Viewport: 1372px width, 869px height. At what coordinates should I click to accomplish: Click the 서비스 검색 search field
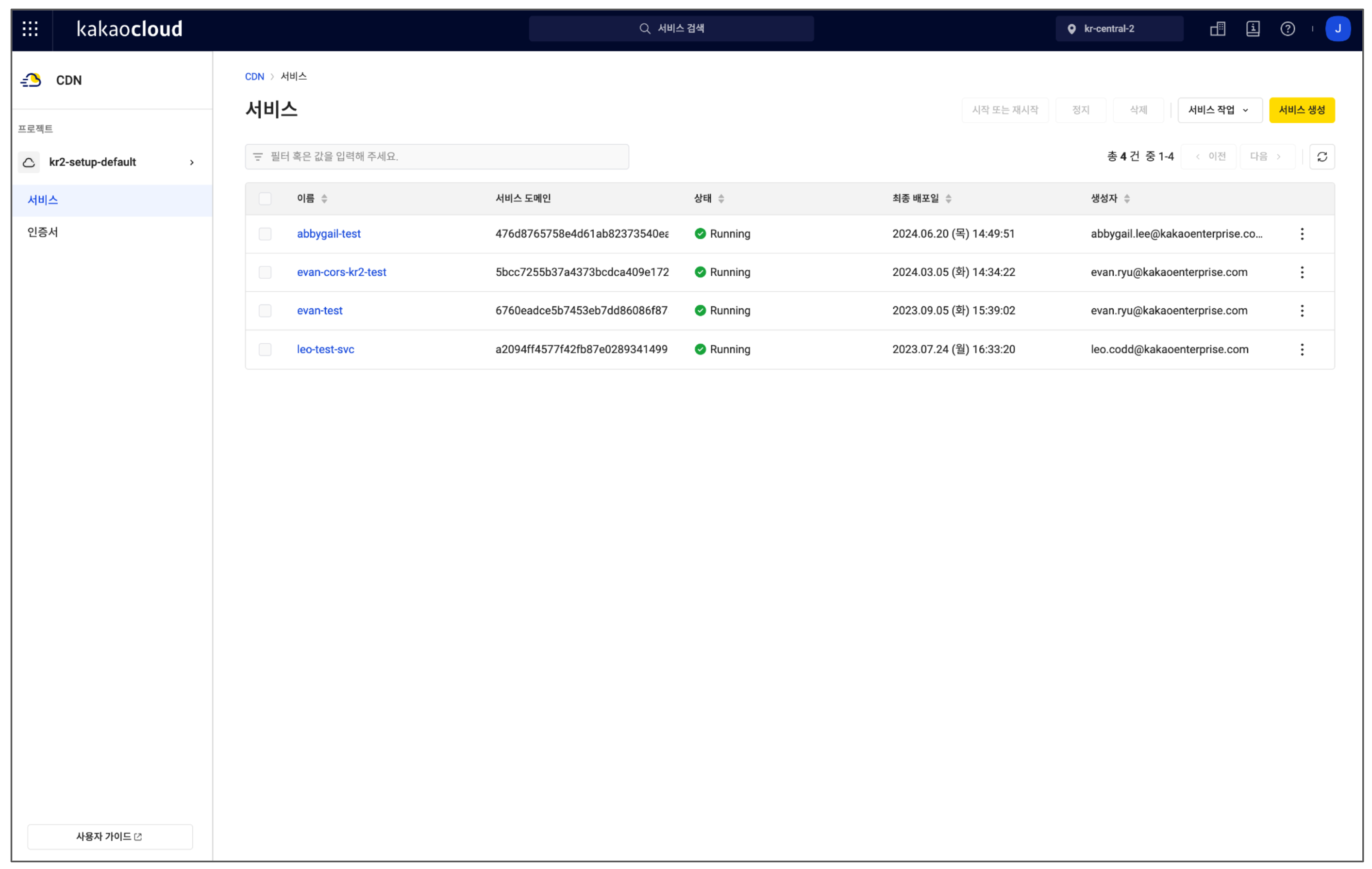[671, 29]
